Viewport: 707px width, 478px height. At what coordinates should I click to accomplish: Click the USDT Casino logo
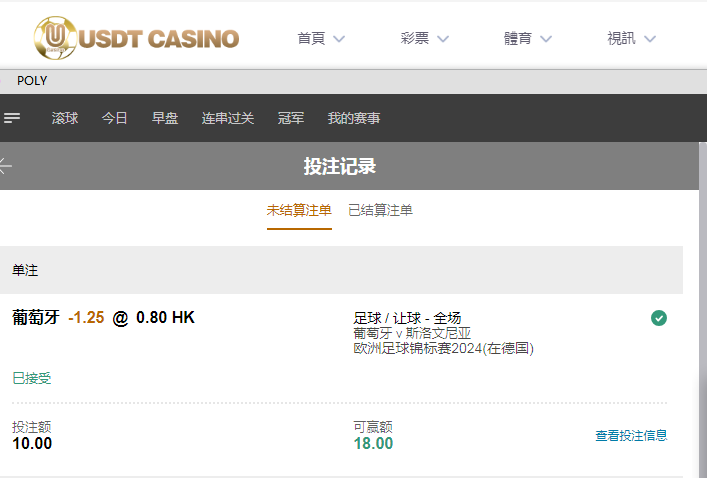pyautogui.click(x=136, y=38)
